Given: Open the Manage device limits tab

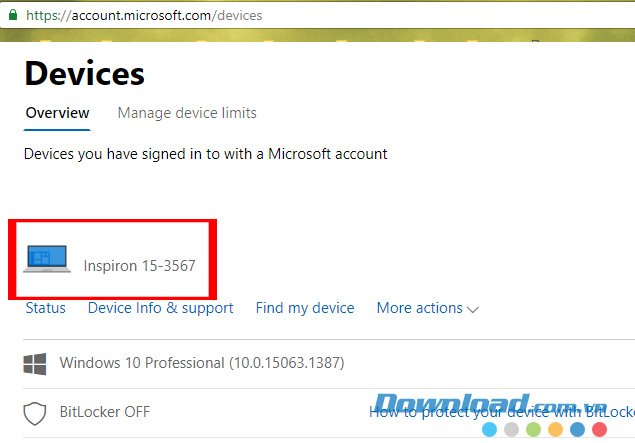Looking at the screenshot, I should [x=187, y=113].
